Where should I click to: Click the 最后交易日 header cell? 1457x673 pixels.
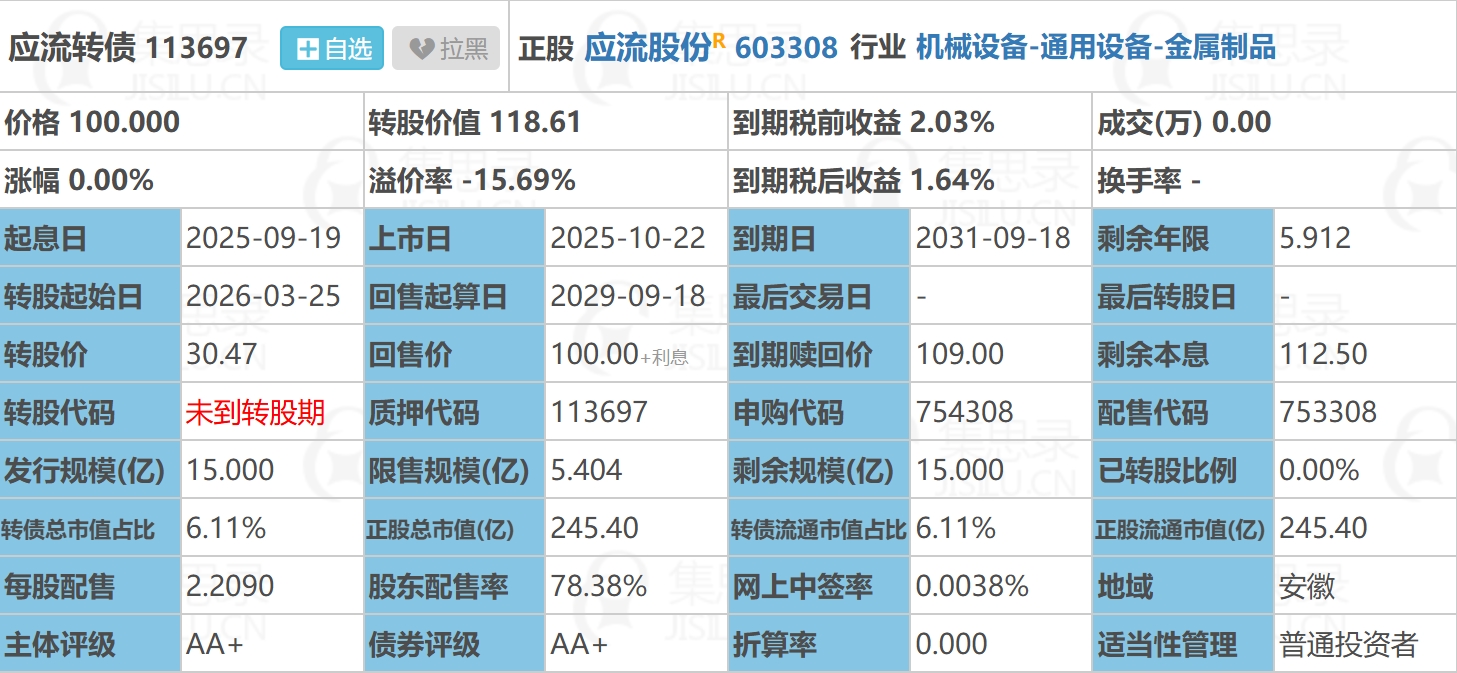click(819, 296)
